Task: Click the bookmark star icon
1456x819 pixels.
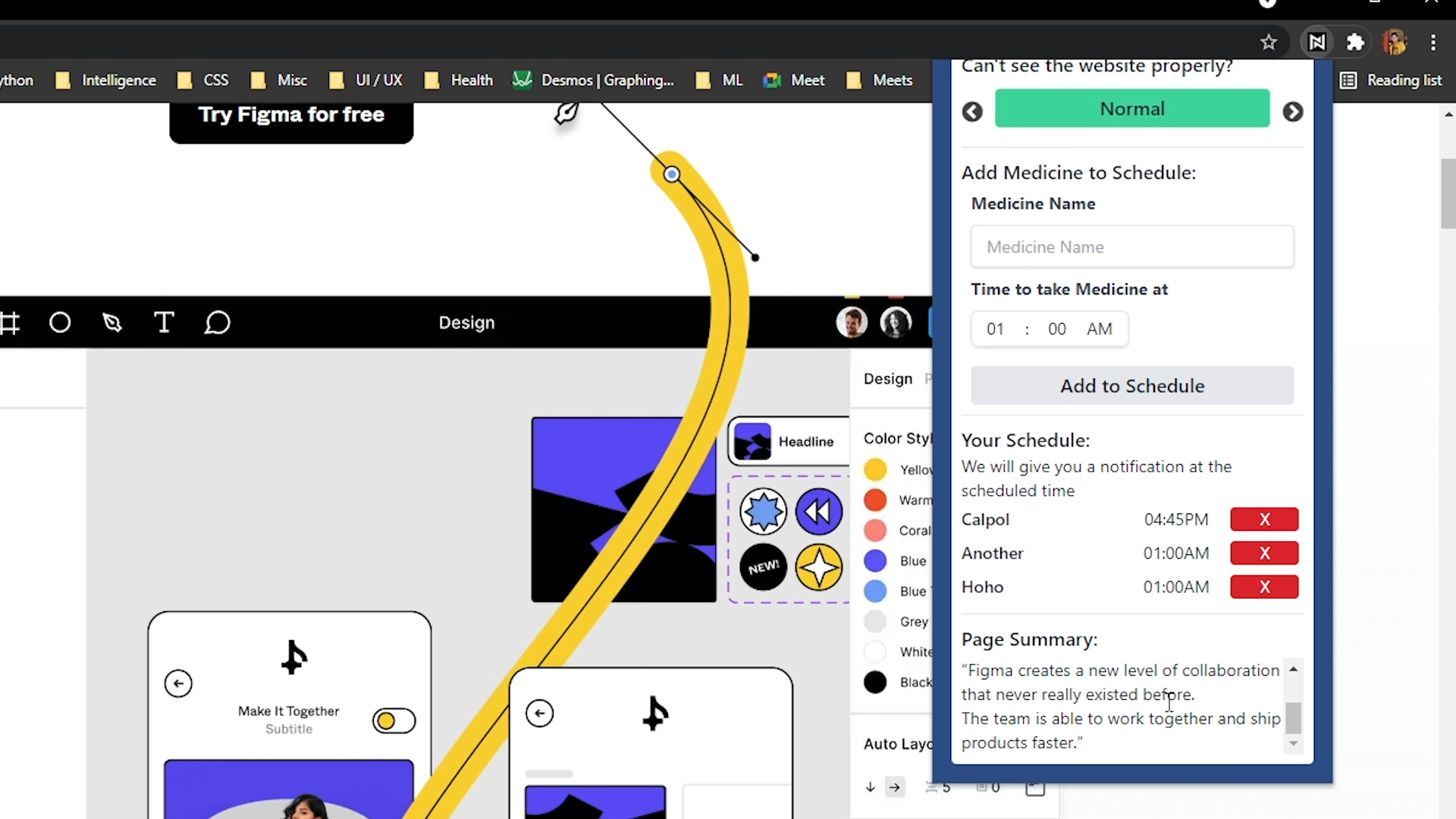Action: click(x=1269, y=42)
